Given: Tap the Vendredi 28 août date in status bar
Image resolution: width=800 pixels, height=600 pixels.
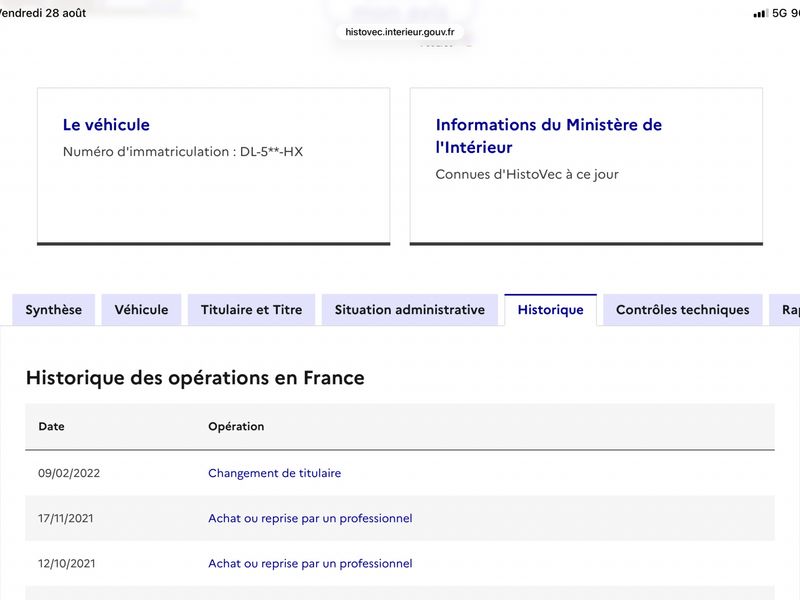Looking at the screenshot, I should coord(43,13).
